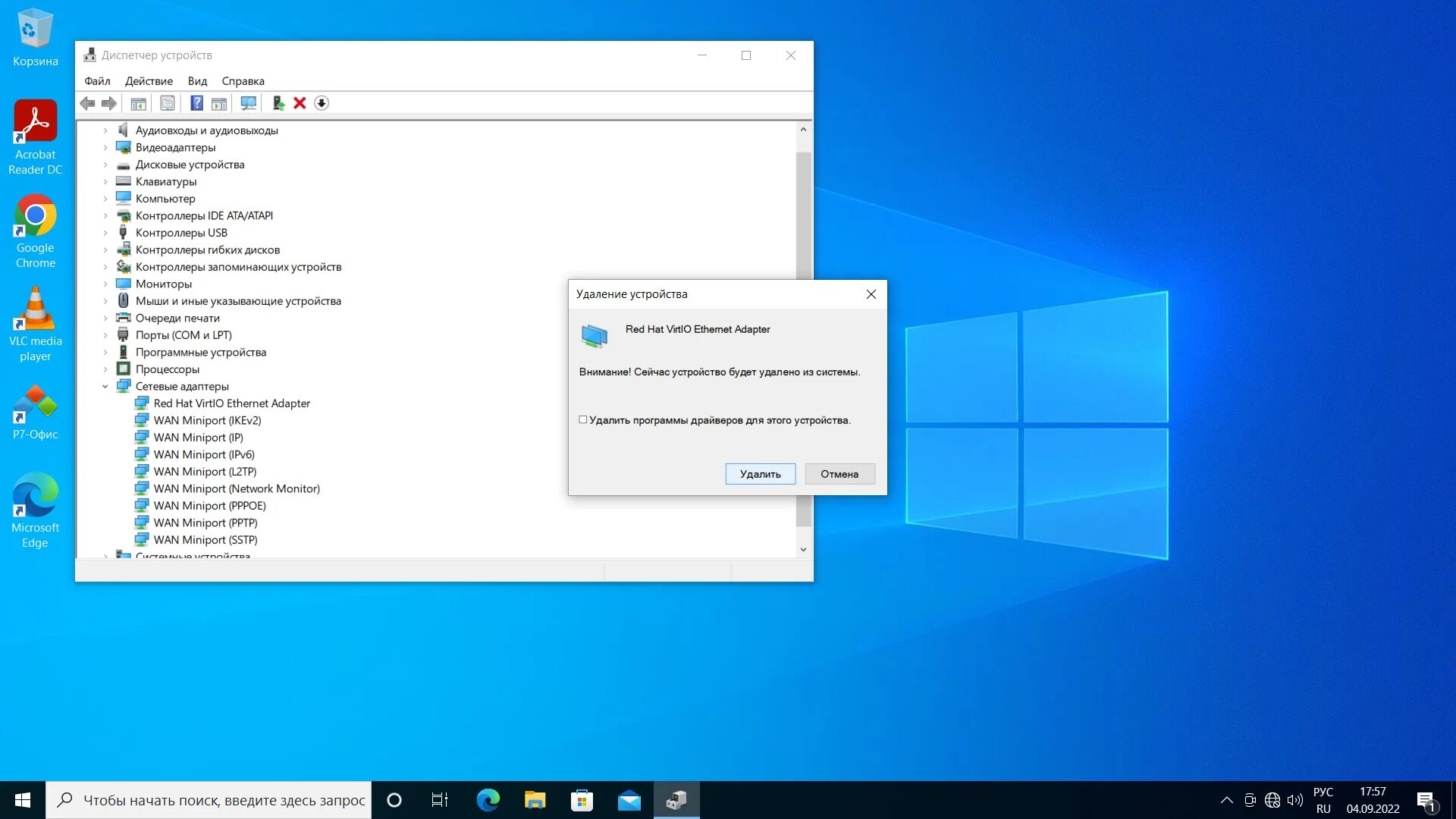
Task: Click the back arrow toolbar icon
Action: [x=88, y=103]
